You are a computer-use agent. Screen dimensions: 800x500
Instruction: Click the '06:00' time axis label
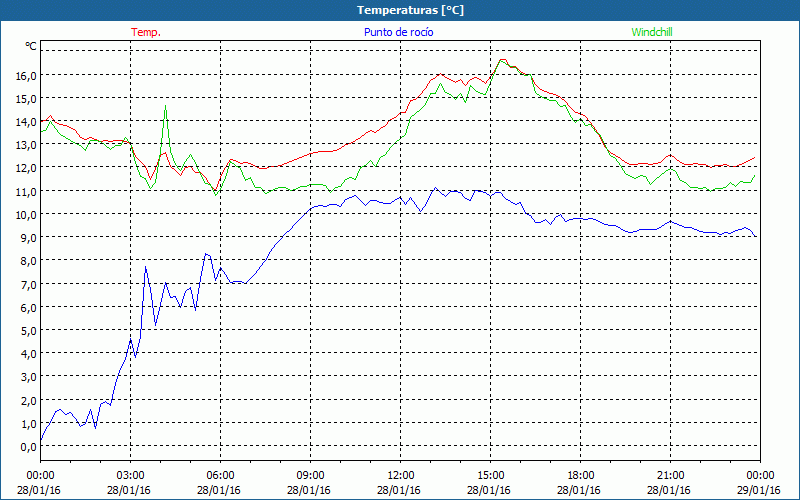pyautogui.click(x=221, y=476)
